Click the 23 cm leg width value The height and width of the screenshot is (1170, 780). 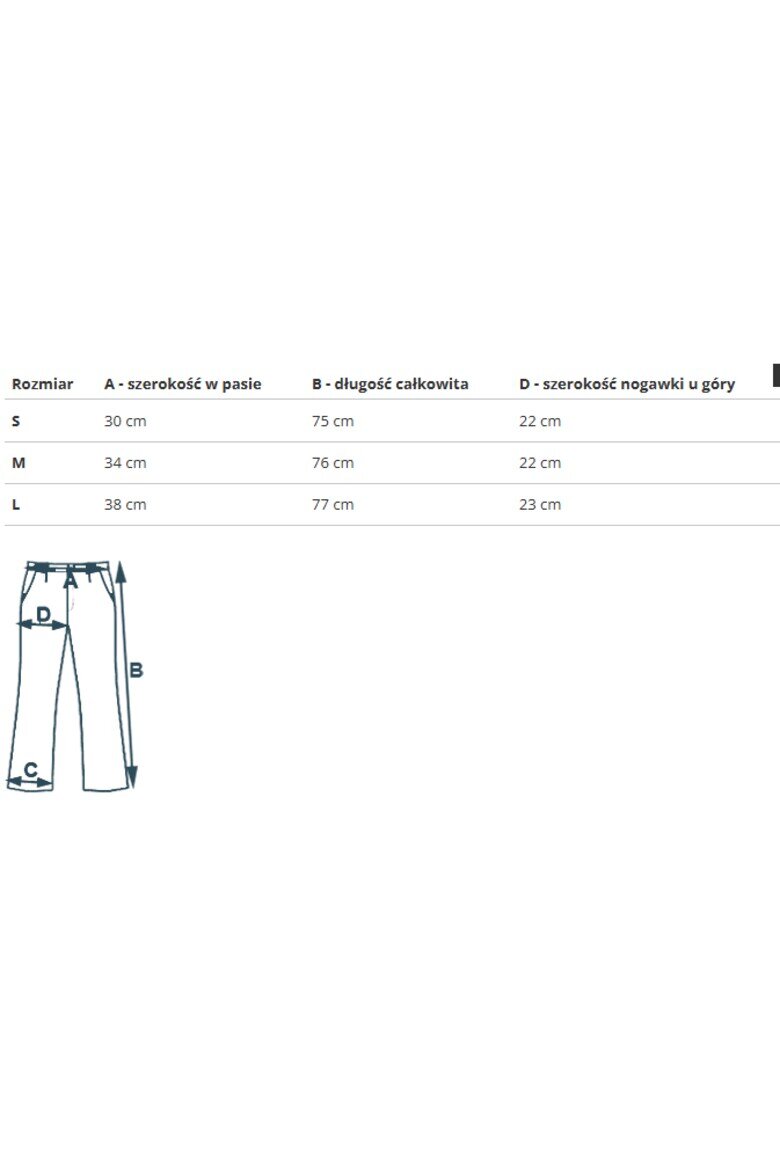click(x=540, y=504)
